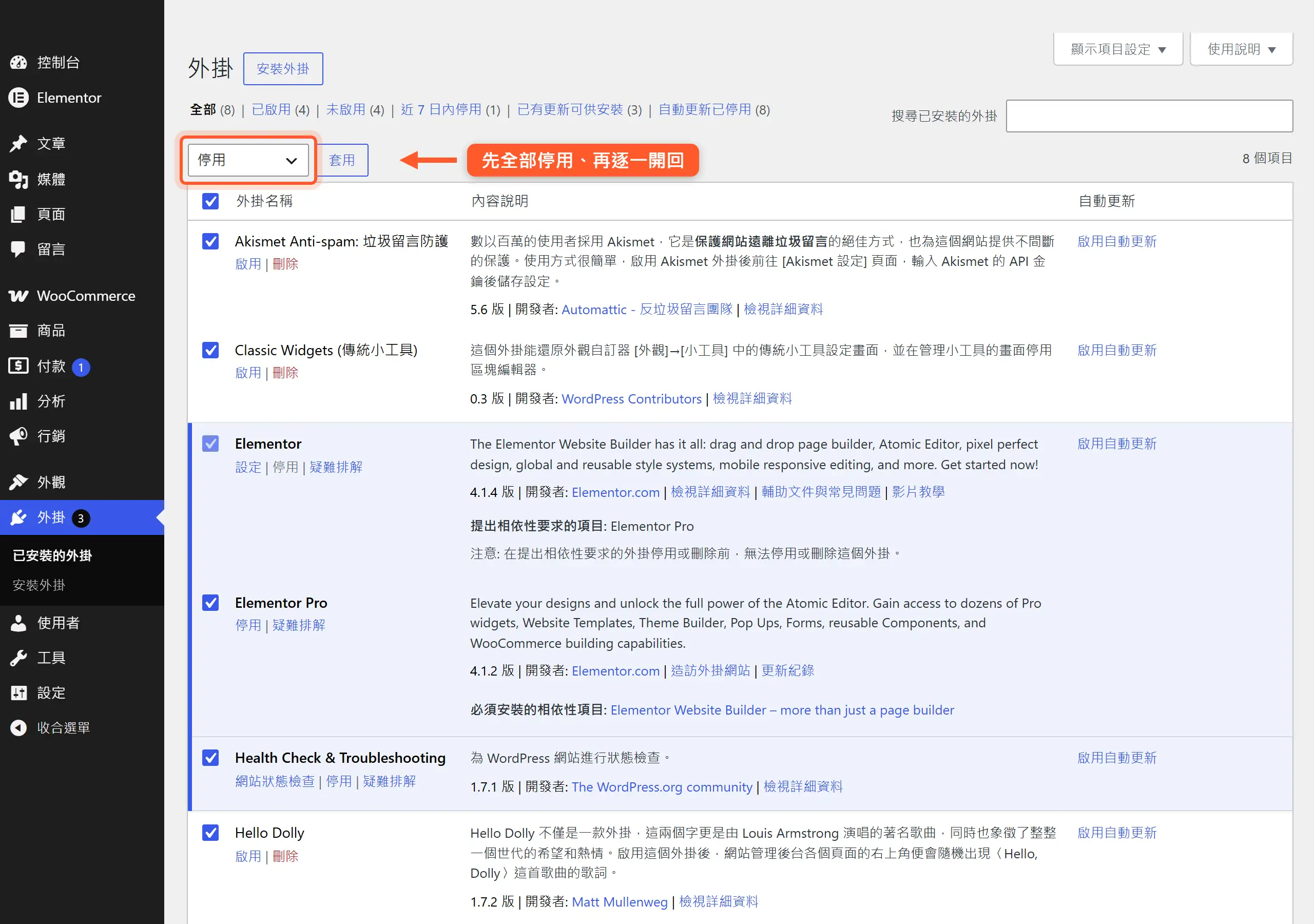Open the 使用者 users icon

18,623
